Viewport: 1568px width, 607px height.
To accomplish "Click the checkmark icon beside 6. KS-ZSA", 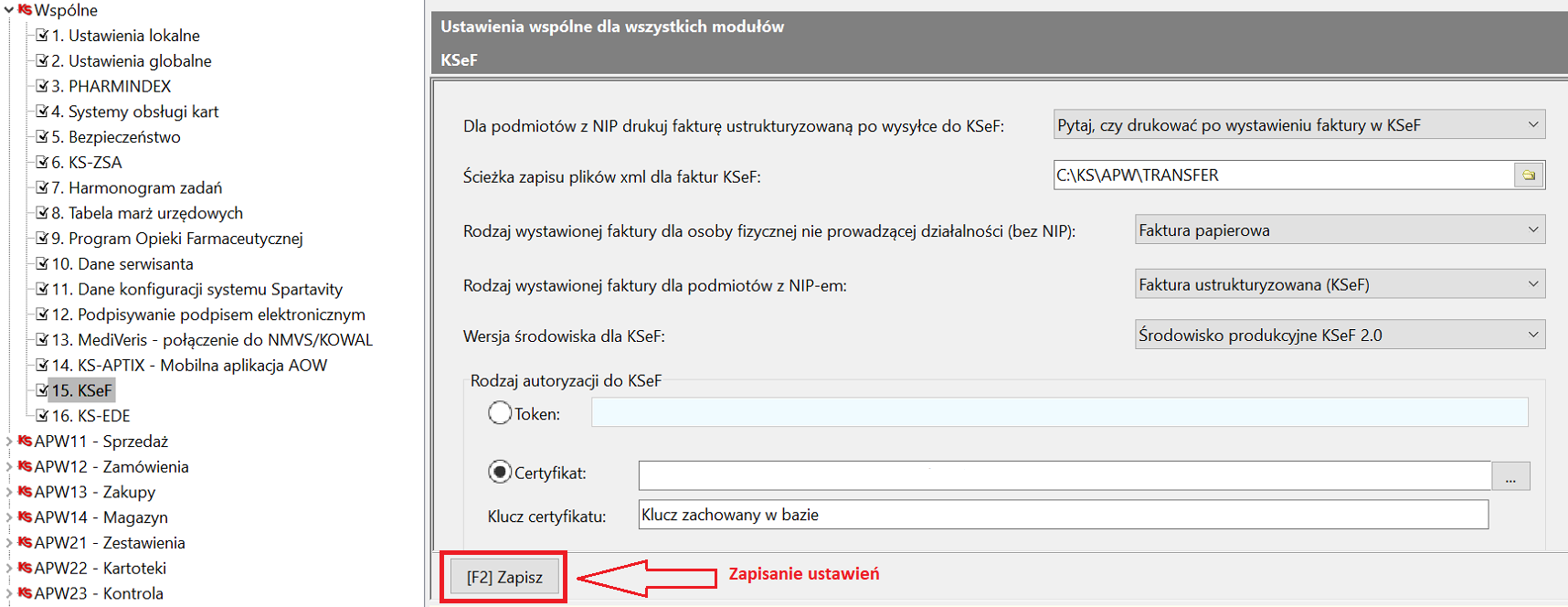I will click(42, 162).
